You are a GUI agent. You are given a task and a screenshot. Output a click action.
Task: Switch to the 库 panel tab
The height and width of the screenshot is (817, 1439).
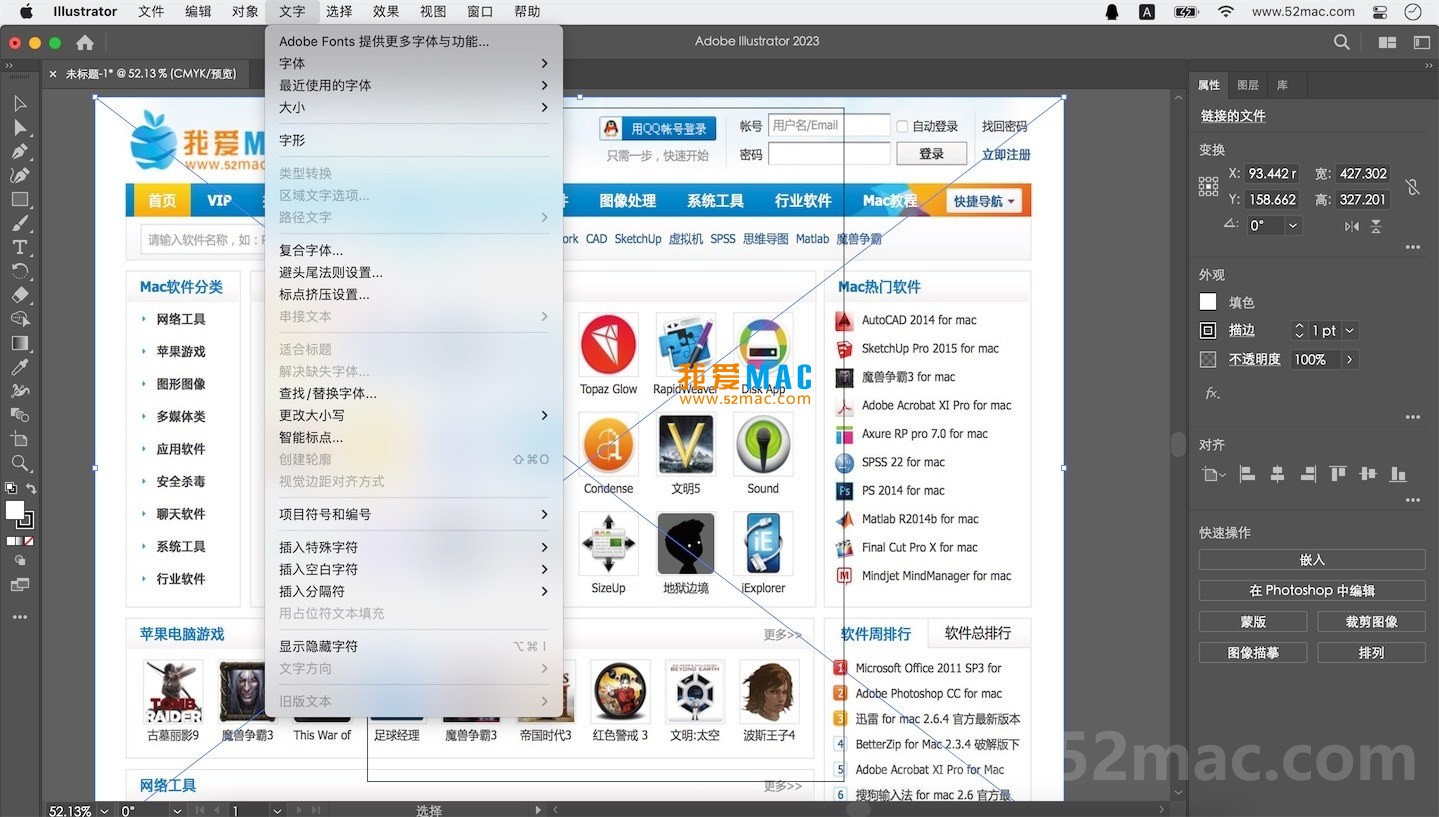point(1282,85)
